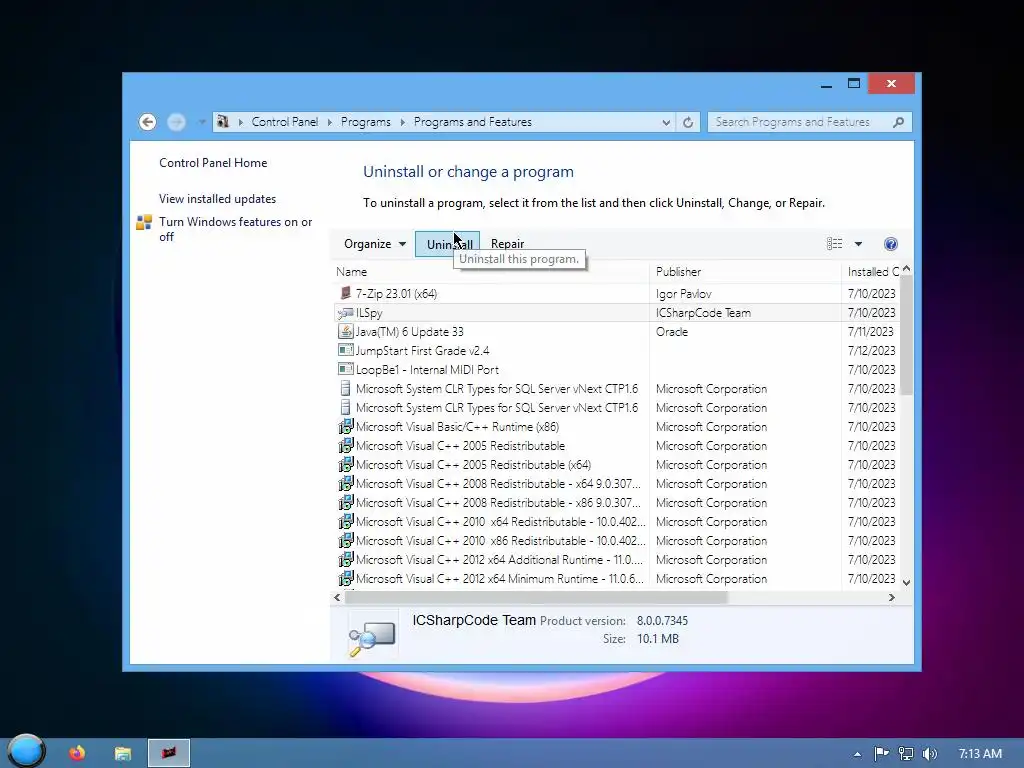Open File Explorer from the taskbar
1024x768 pixels.
coord(123,754)
